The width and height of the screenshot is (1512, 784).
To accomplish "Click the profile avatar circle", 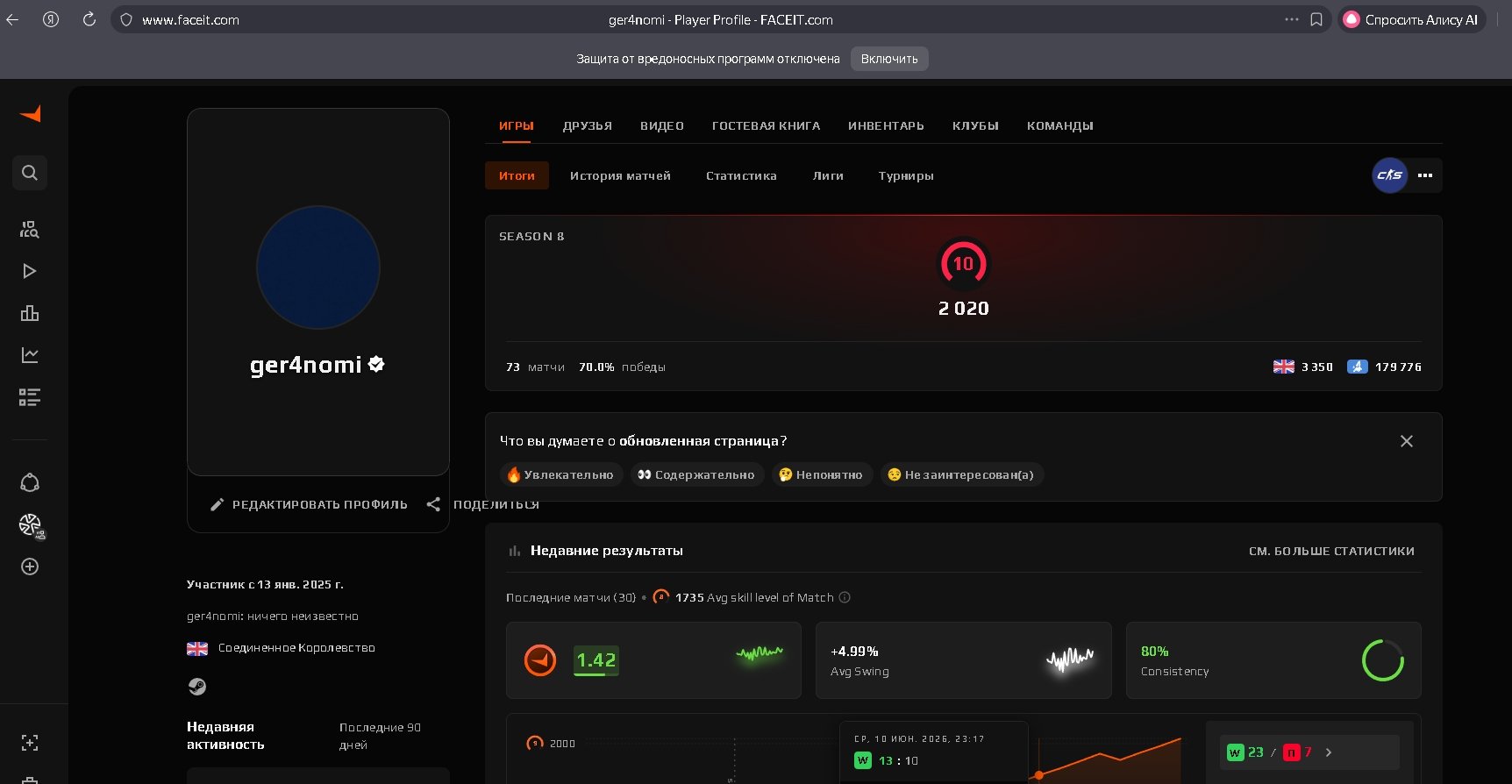I will [x=318, y=267].
